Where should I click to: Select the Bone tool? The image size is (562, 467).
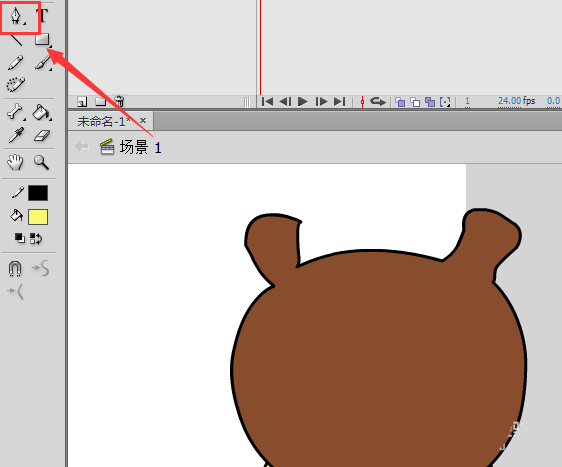click(x=15, y=112)
